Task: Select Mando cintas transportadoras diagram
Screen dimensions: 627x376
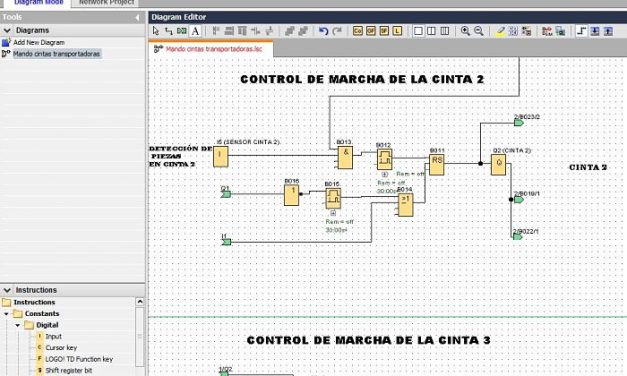Action: click(56, 54)
